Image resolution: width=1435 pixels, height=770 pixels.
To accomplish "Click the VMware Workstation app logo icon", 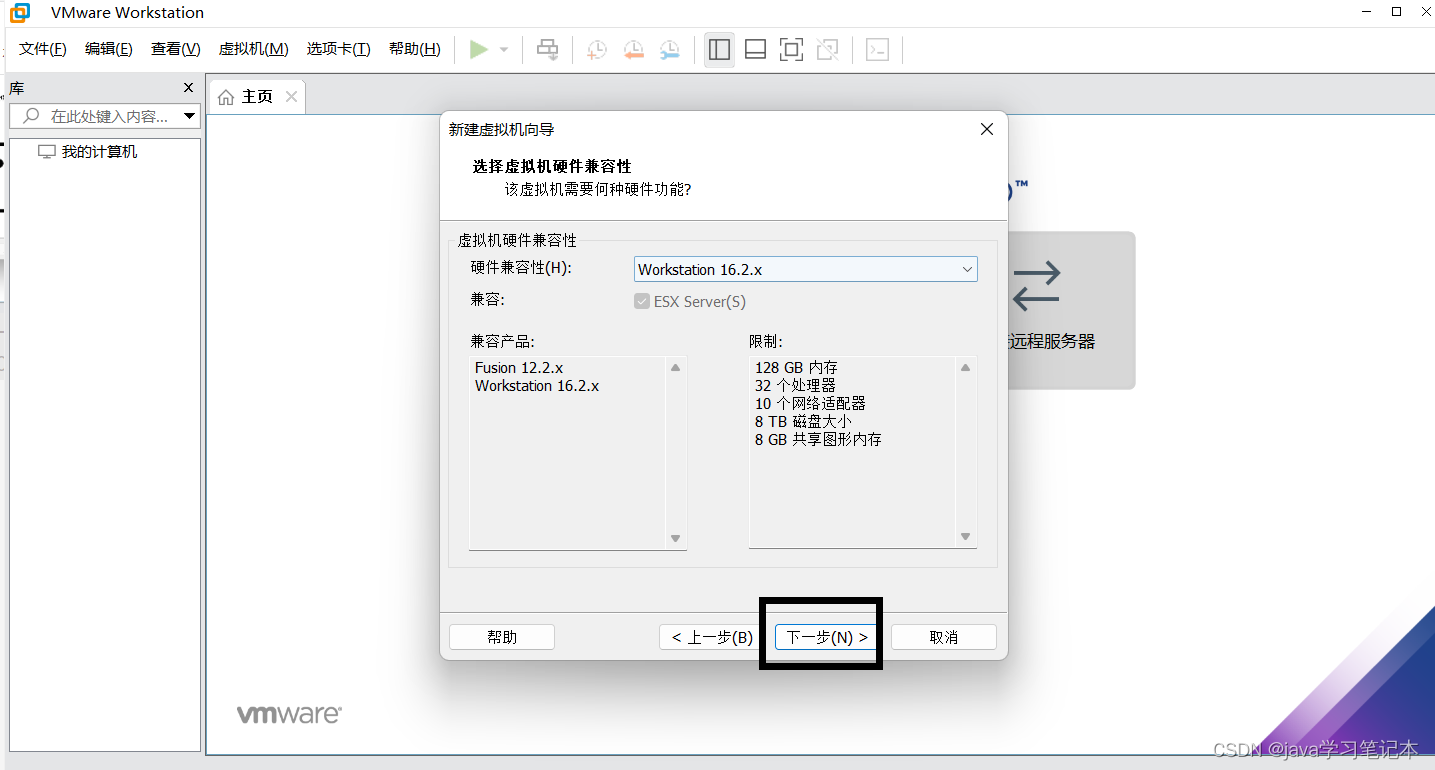I will click(19, 12).
